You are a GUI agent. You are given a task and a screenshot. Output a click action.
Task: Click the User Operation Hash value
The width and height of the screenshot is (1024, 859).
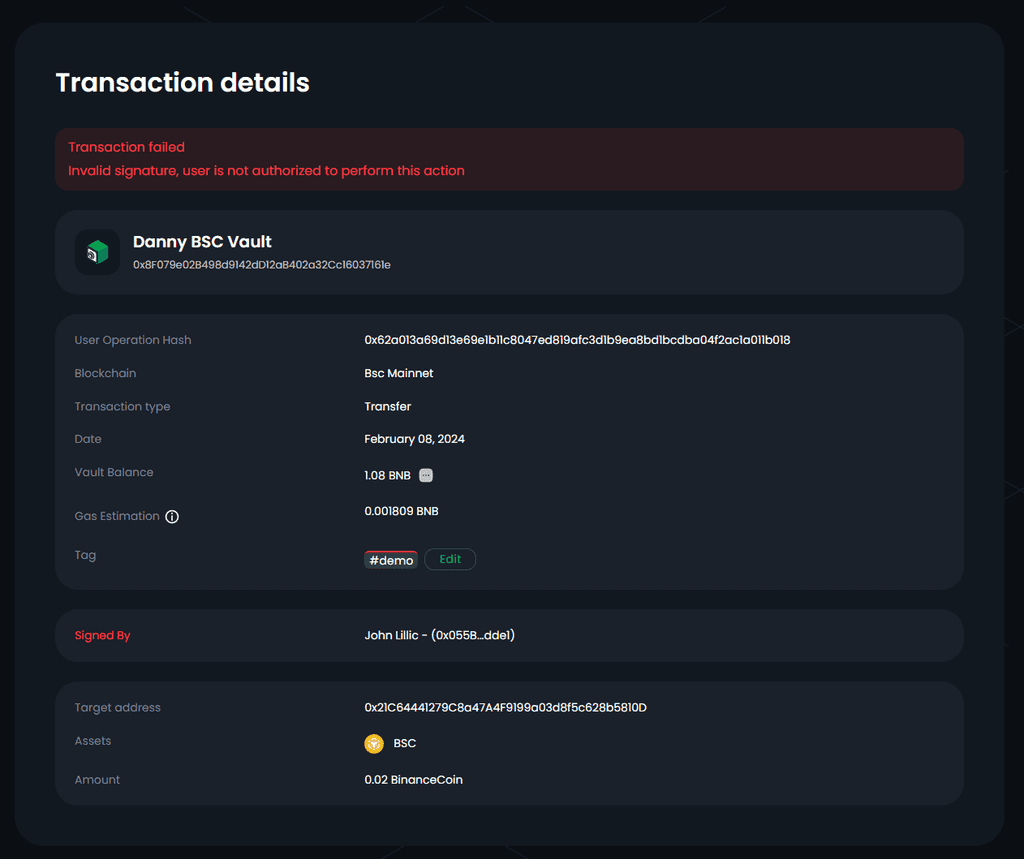point(577,340)
